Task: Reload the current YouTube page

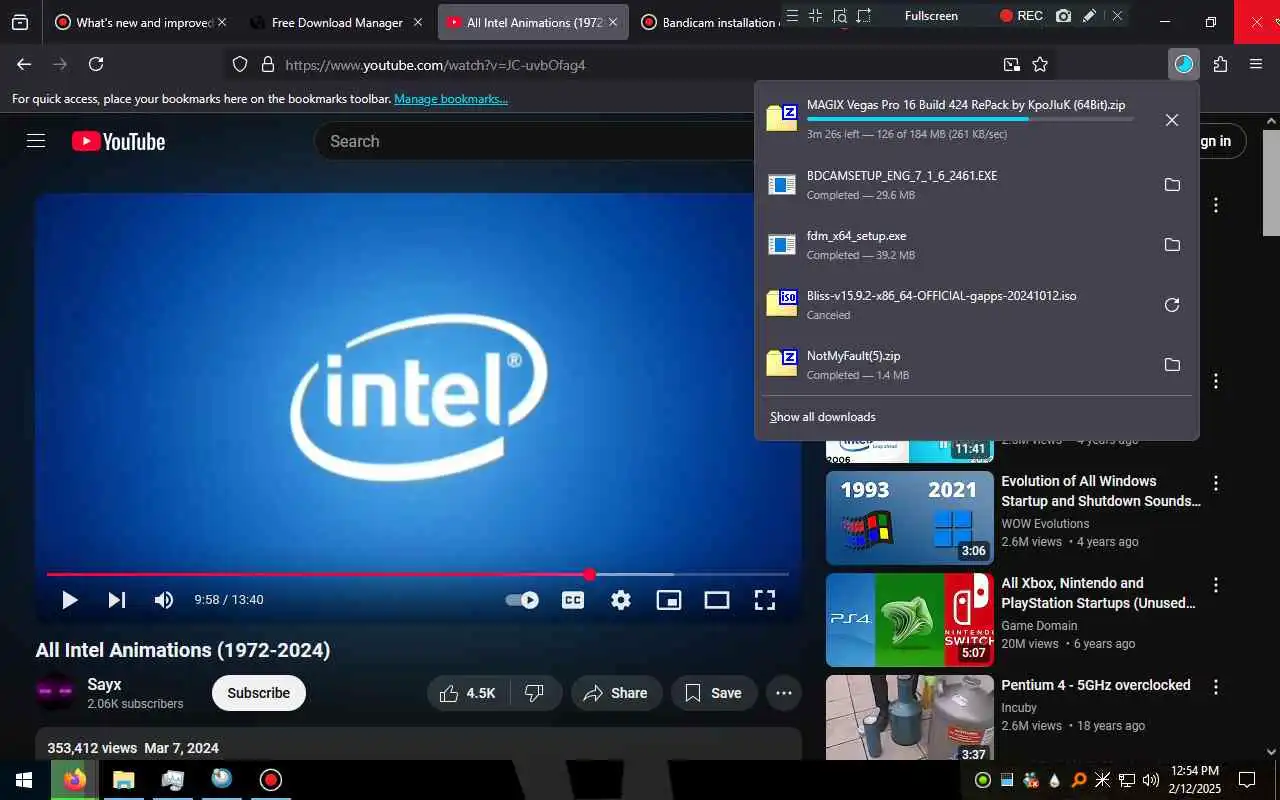Action: click(x=96, y=64)
